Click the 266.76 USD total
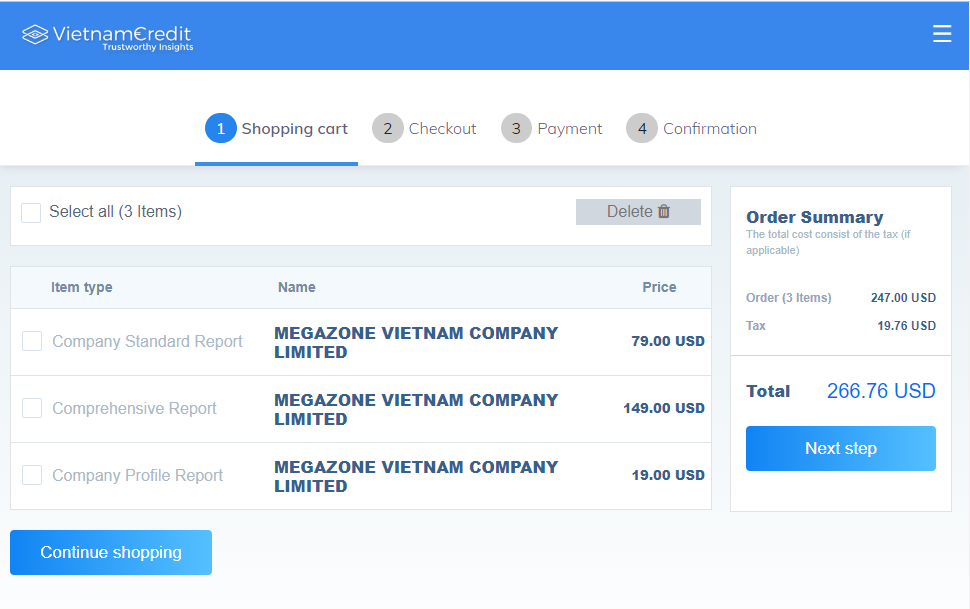This screenshot has height=609, width=970. point(881,391)
